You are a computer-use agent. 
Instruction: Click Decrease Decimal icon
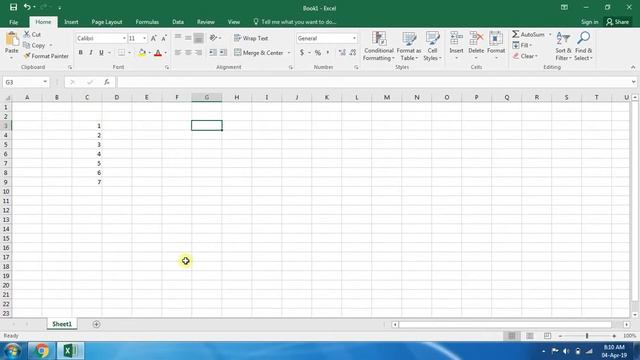coord(353,53)
